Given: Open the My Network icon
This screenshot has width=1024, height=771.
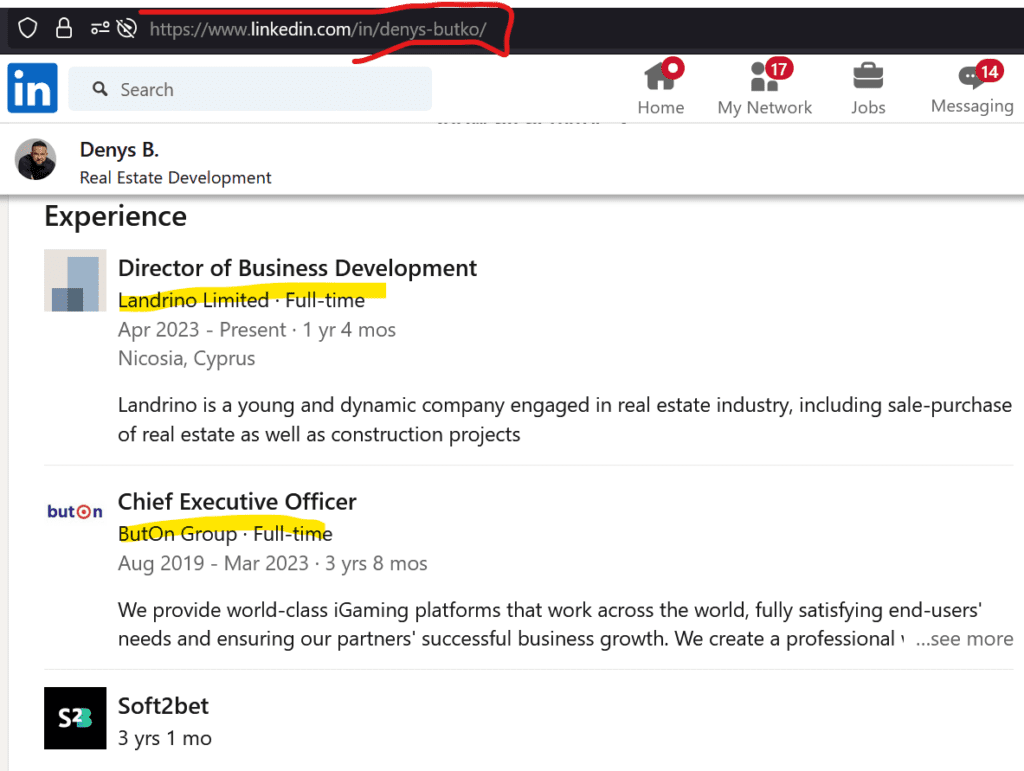Looking at the screenshot, I should (x=762, y=77).
